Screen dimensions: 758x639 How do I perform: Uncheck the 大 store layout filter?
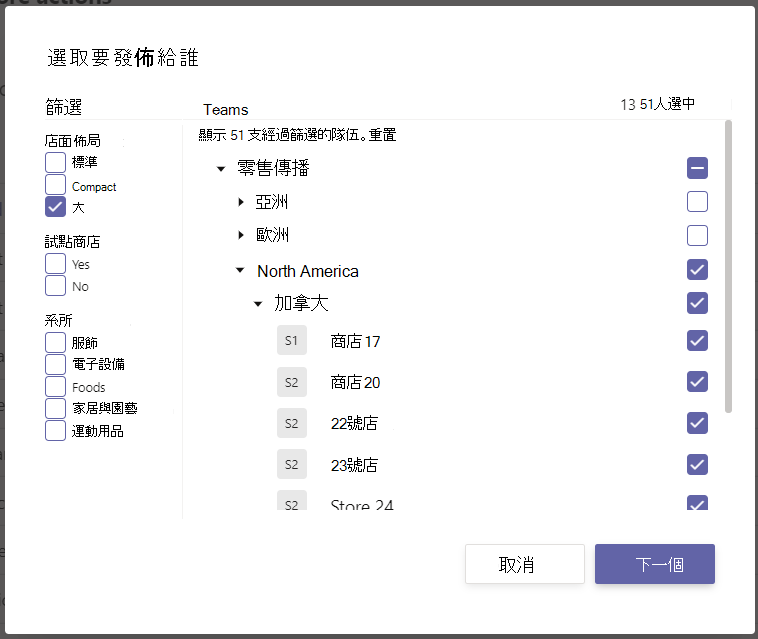pyautogui.click(x=55, y=206)
